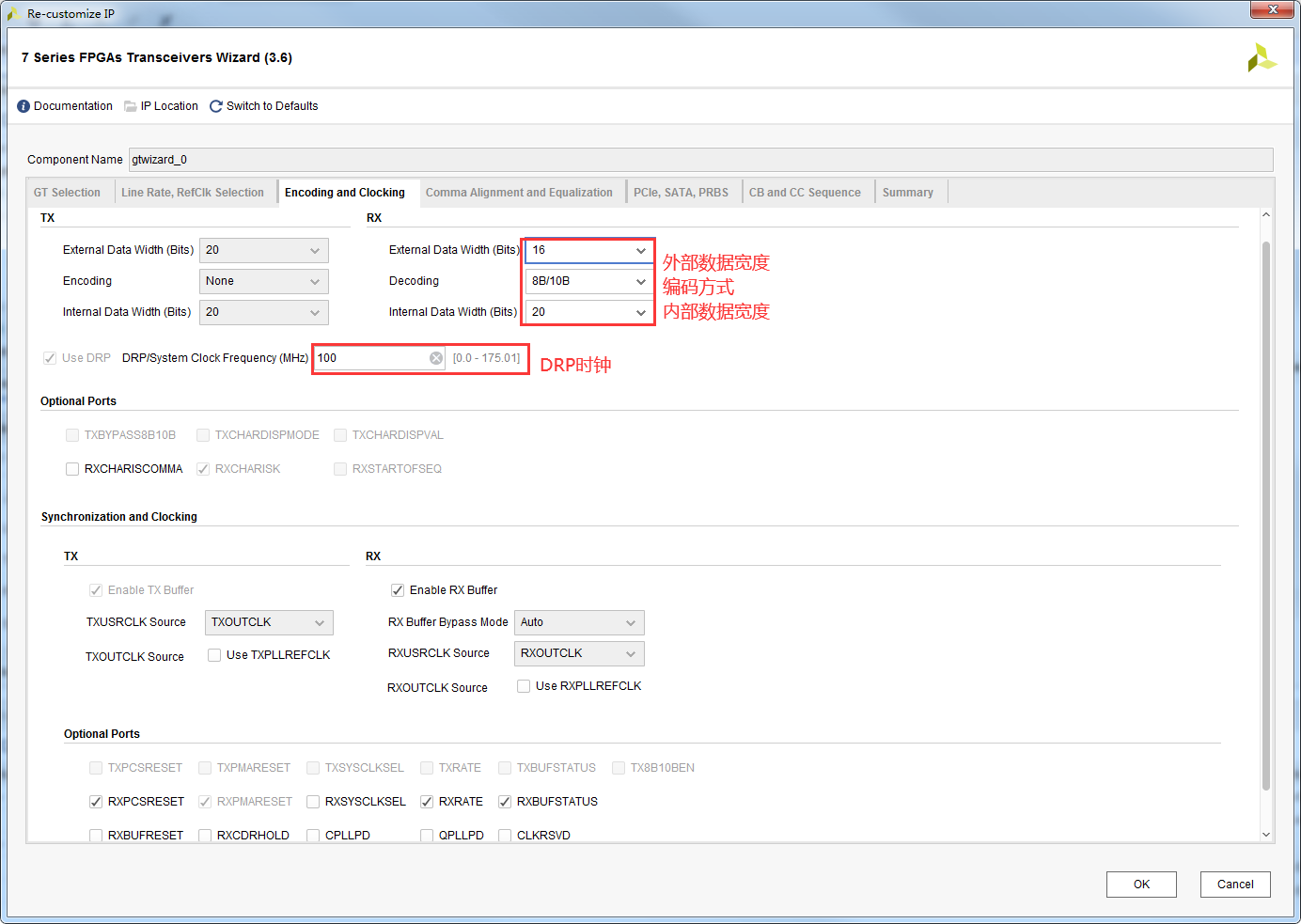
Task: Open TX External Data Width dropdown
Action: pos(264,250)
